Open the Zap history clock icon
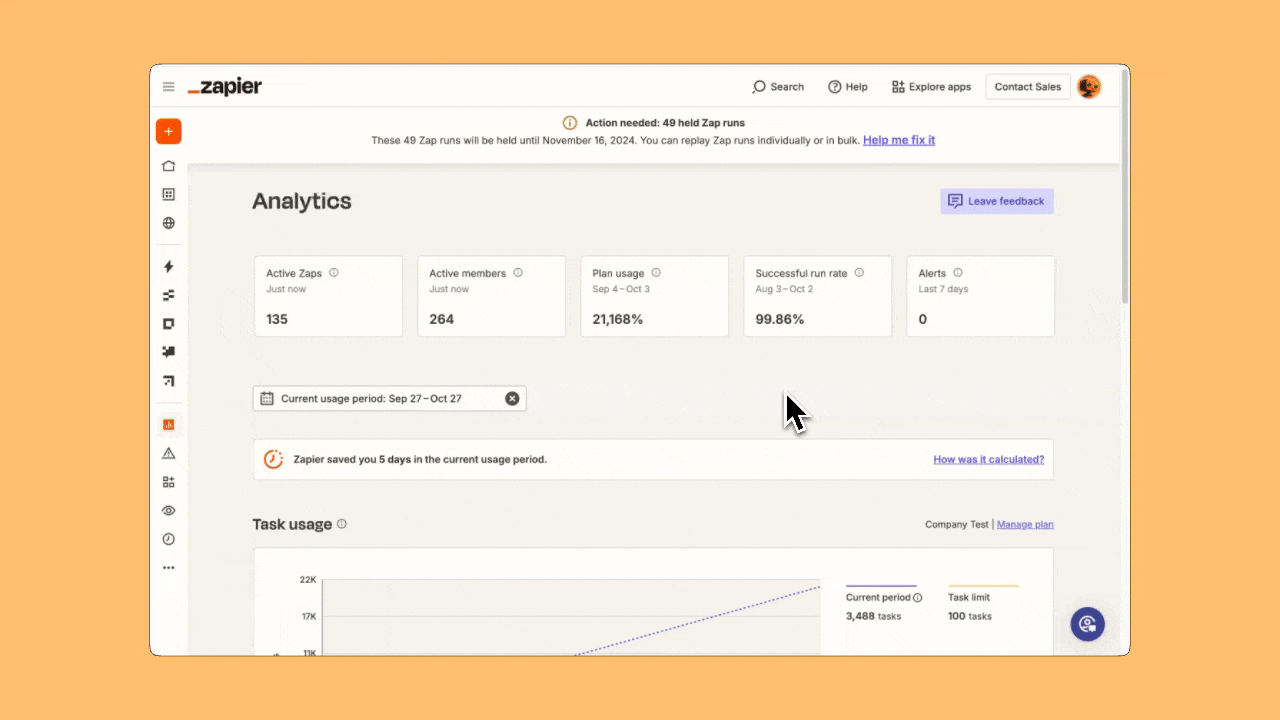This screenshot has width=1280, height=720. 168,539
